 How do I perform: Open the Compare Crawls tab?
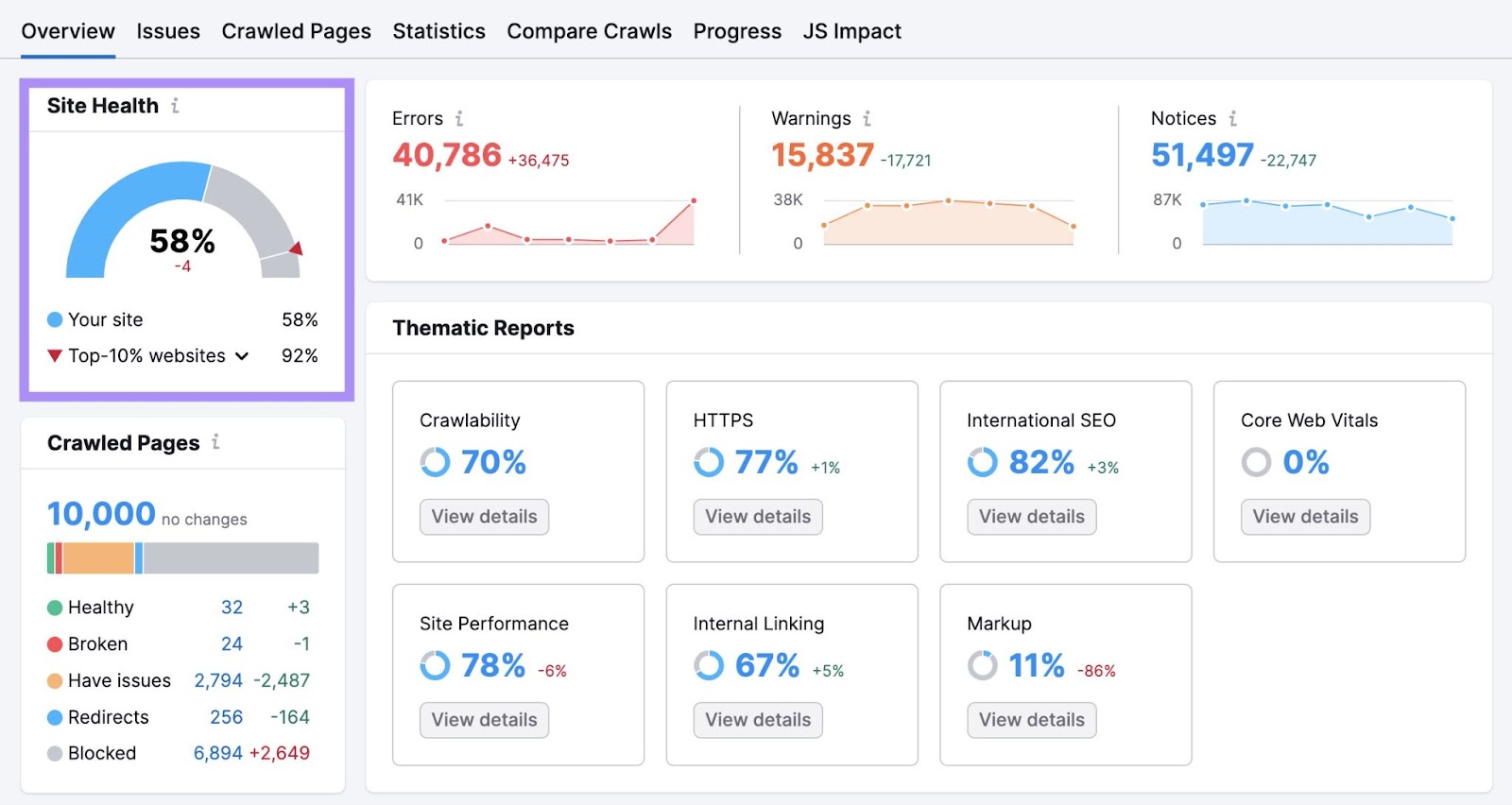click(589, 31)
